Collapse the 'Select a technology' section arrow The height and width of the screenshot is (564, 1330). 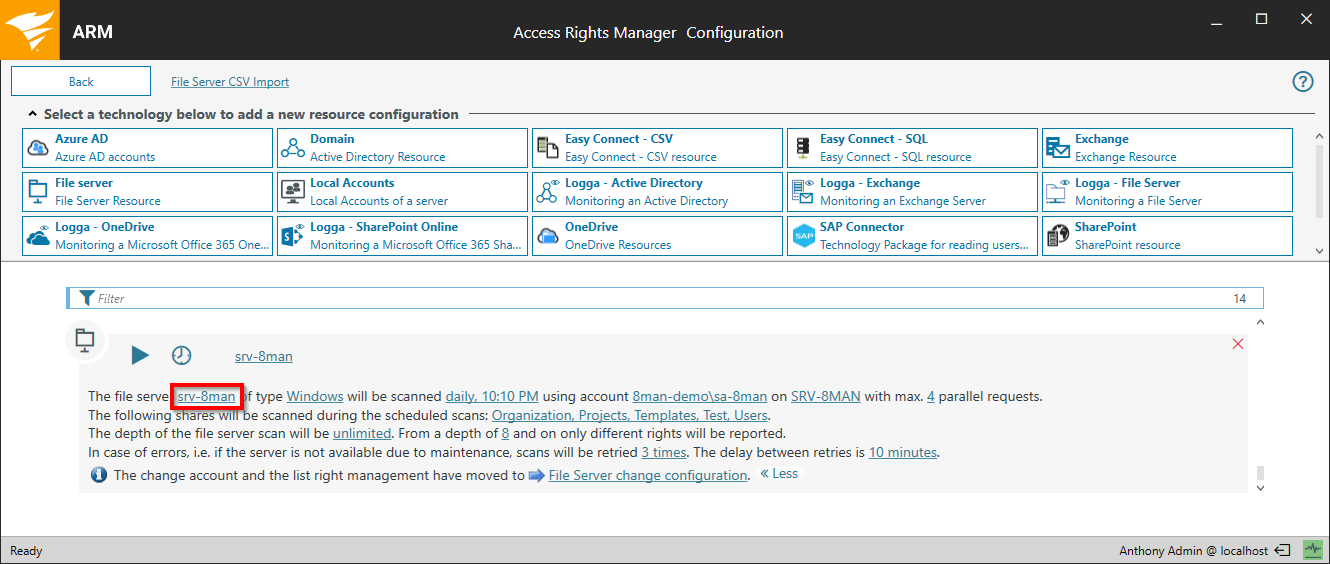point(33,114)
